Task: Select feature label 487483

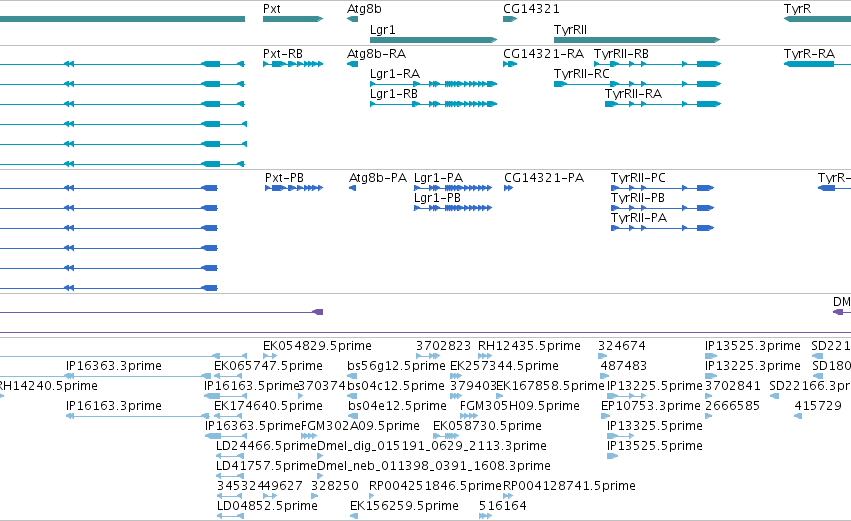Action: (624, 366)
